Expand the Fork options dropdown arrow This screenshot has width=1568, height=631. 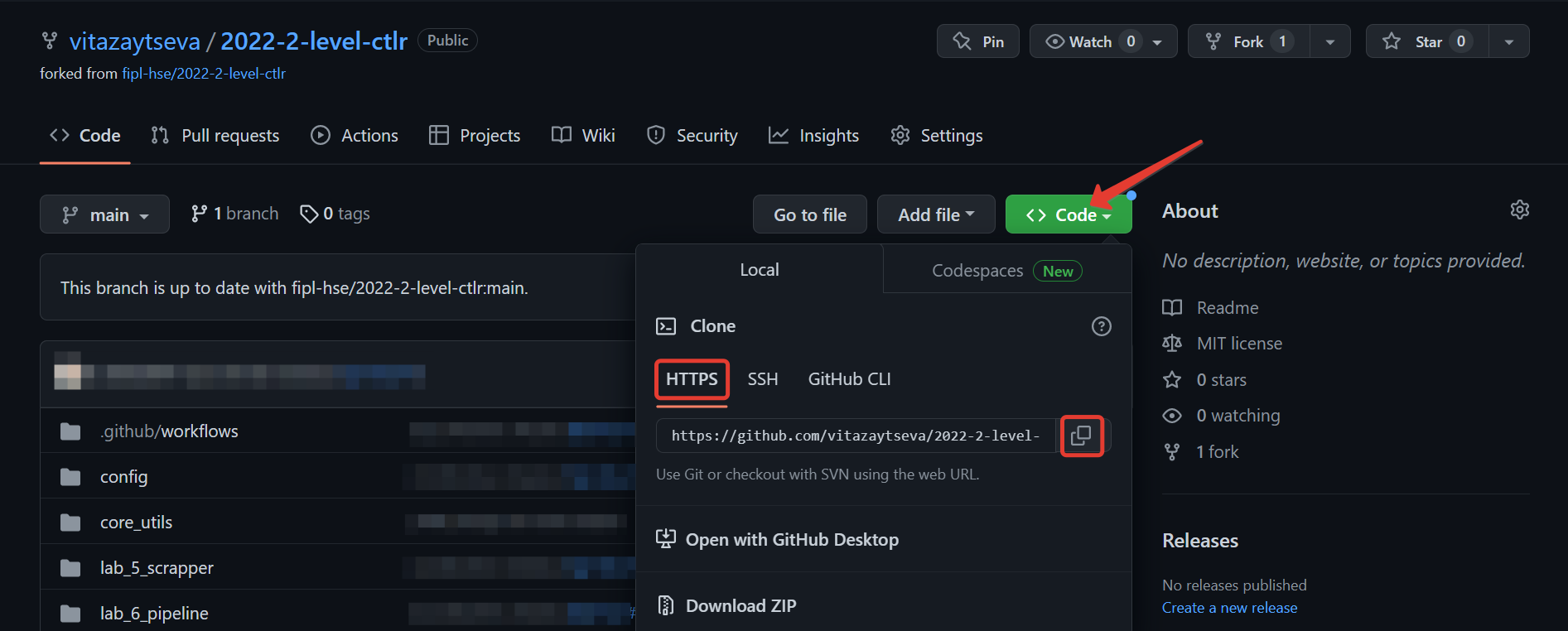coord(1330,41)
